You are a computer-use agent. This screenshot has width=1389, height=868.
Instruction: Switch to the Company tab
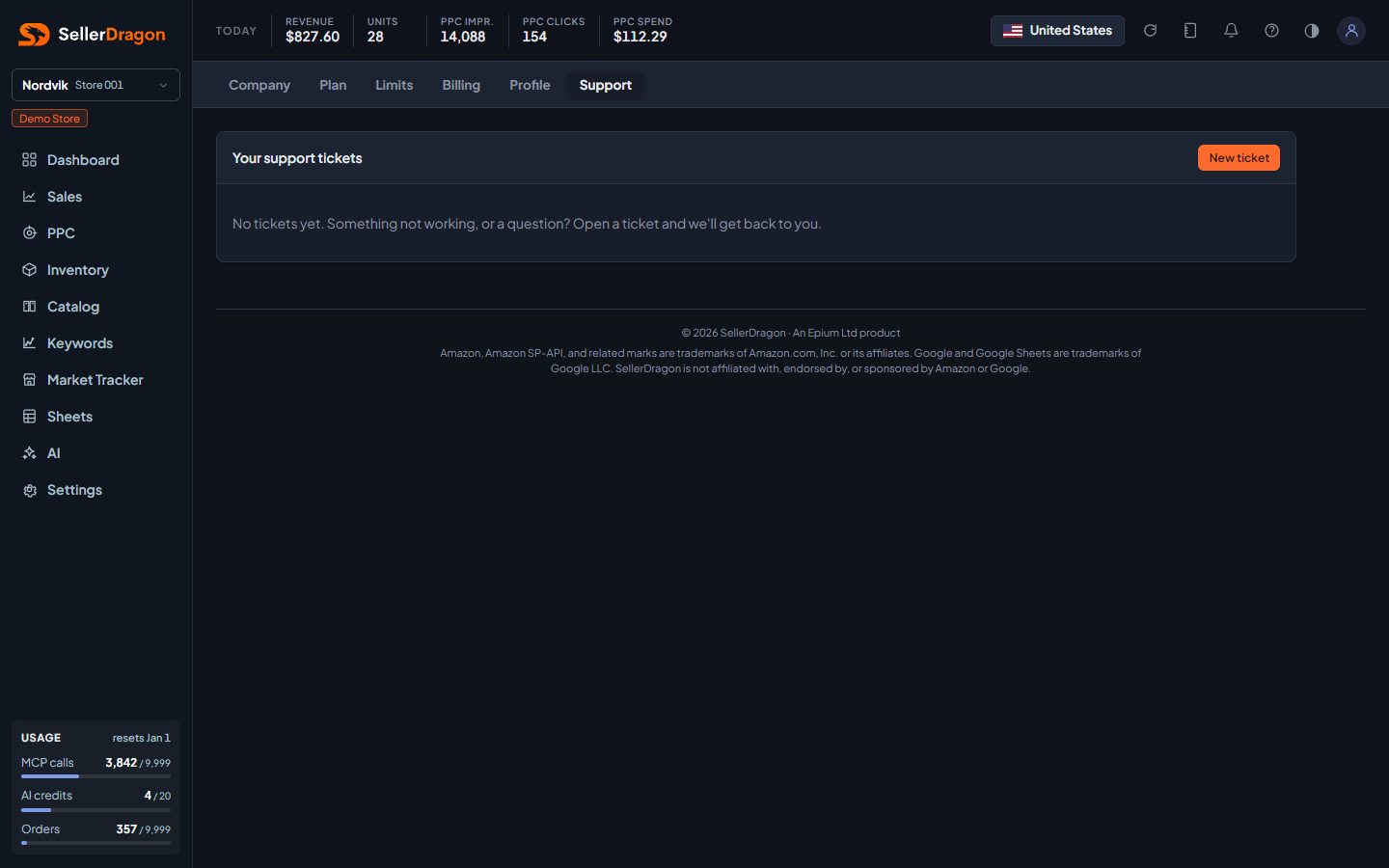click(x=259, y=85)
